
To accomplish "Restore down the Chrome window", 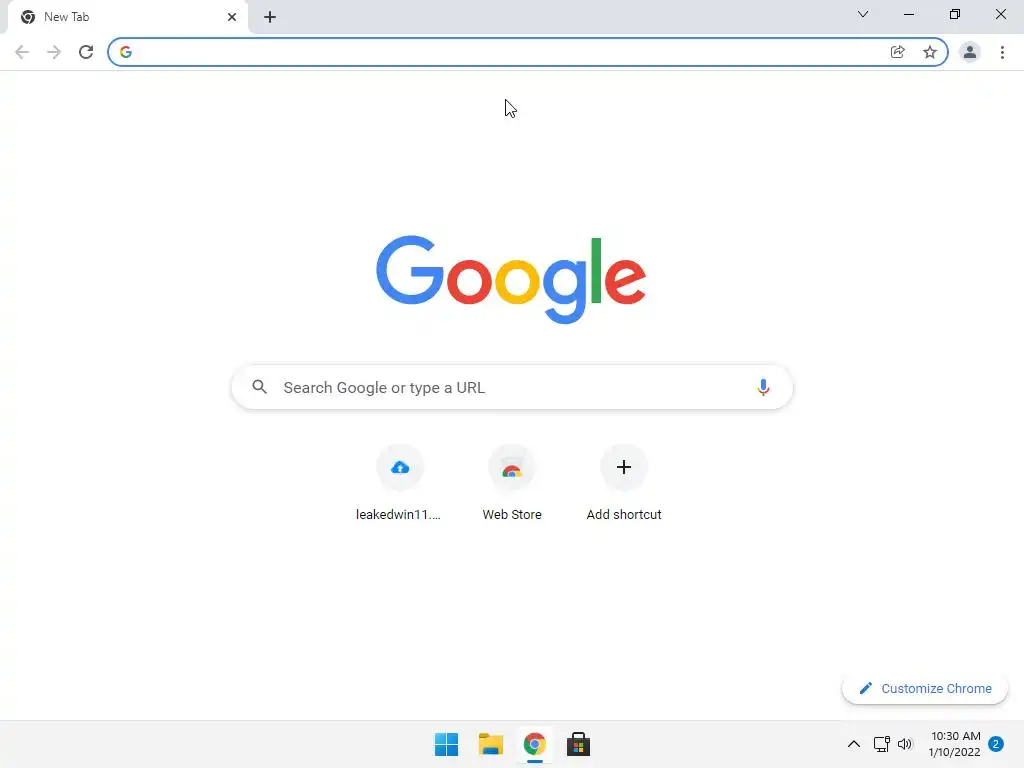I will pyautogui.click(x=955, y=14).
